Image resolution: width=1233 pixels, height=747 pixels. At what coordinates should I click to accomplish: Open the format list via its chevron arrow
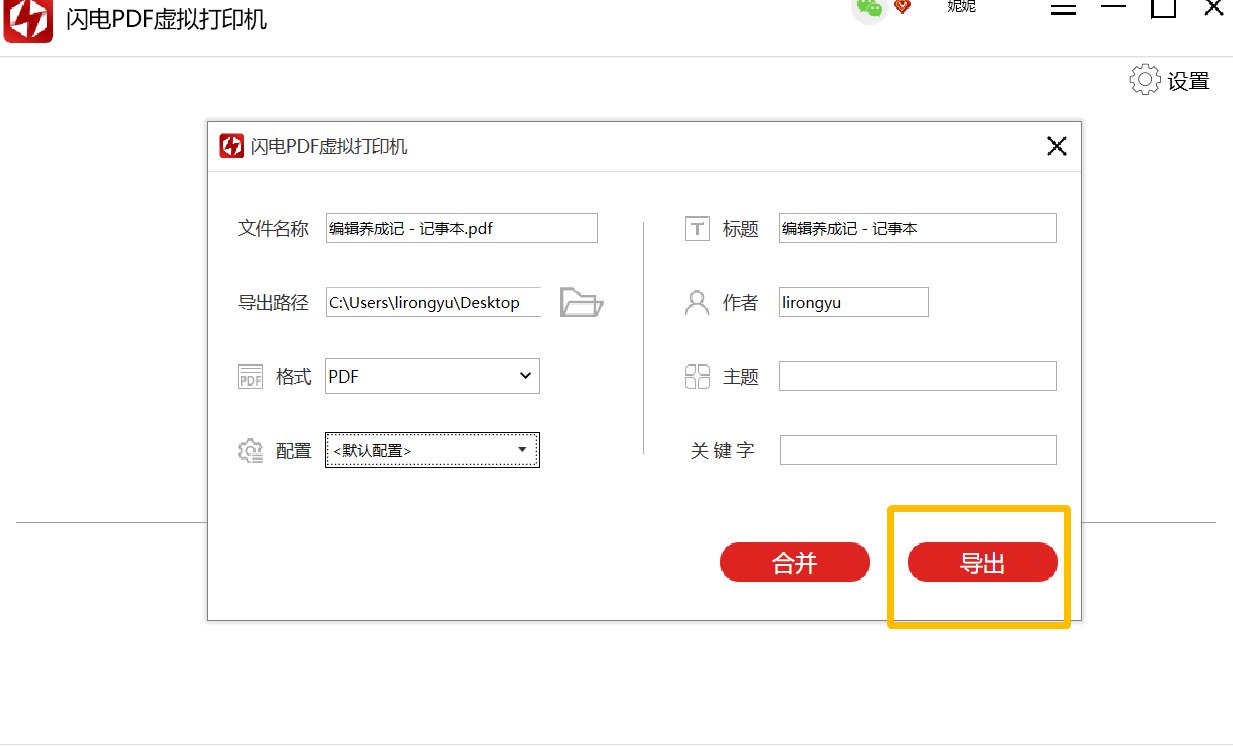coord(524,376)
